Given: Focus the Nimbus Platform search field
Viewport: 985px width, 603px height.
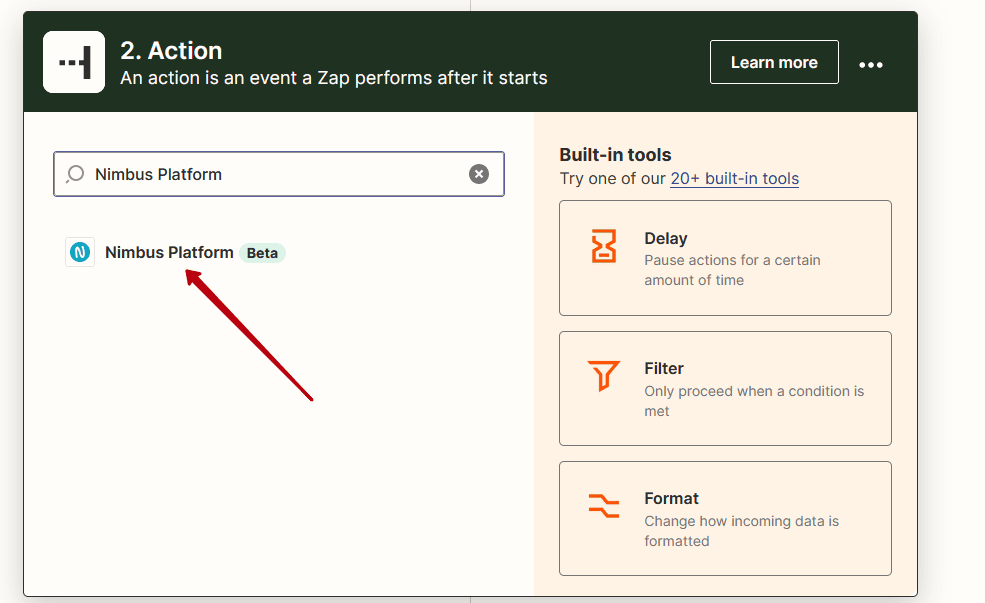Looking at the screenshot, I should 279,174.
